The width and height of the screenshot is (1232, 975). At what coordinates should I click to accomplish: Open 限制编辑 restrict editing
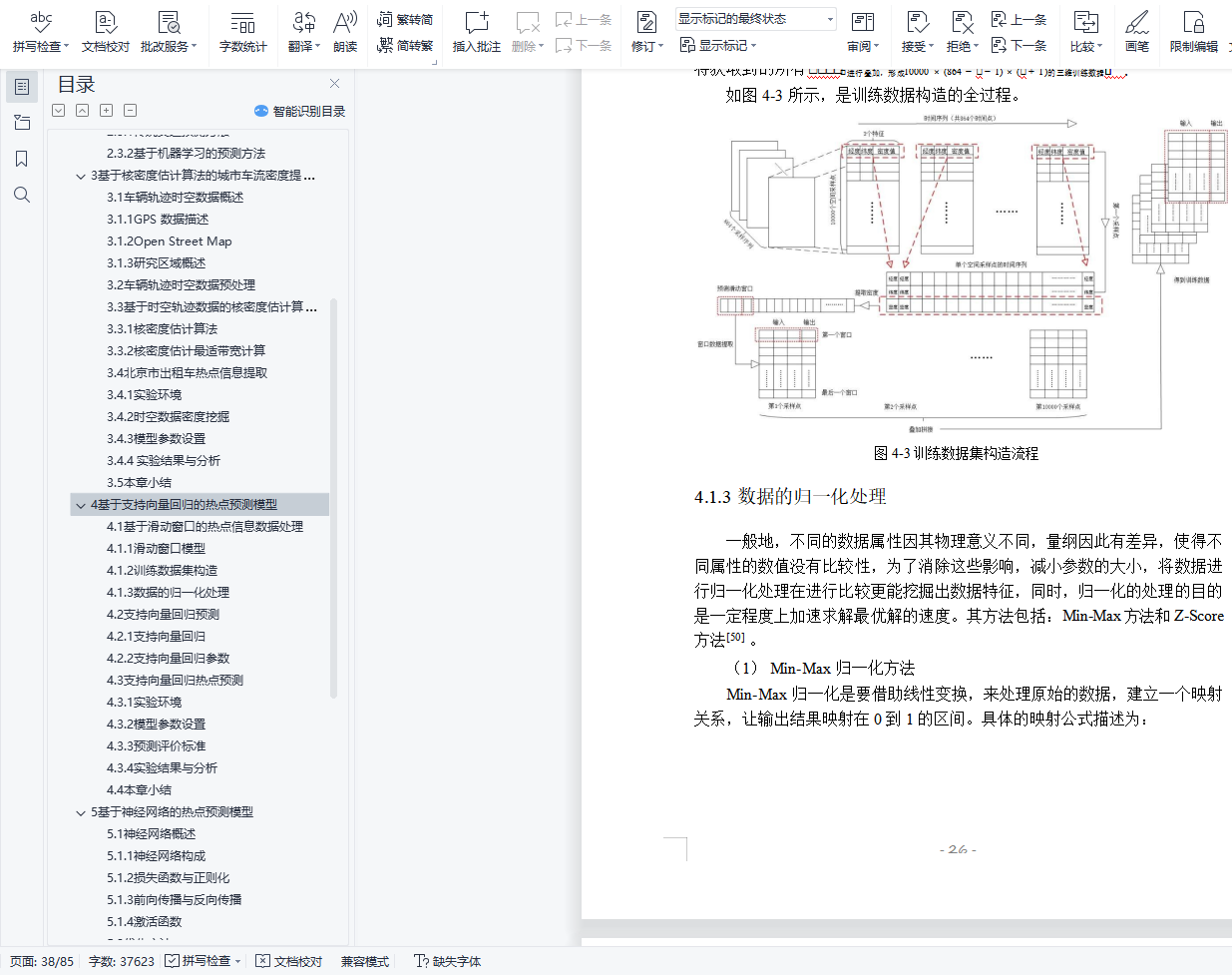[x=1194, y=31]
